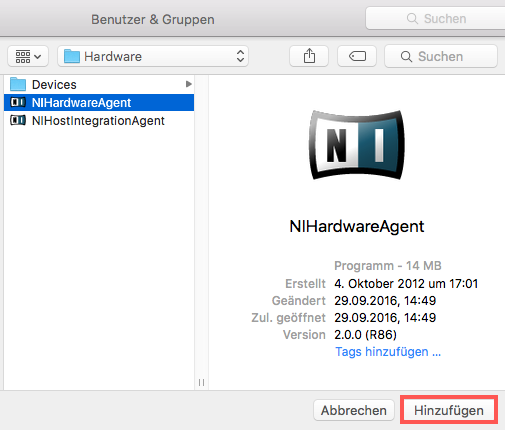
Task: Click the file dialog Suchen search field
Action: point(441,56)
